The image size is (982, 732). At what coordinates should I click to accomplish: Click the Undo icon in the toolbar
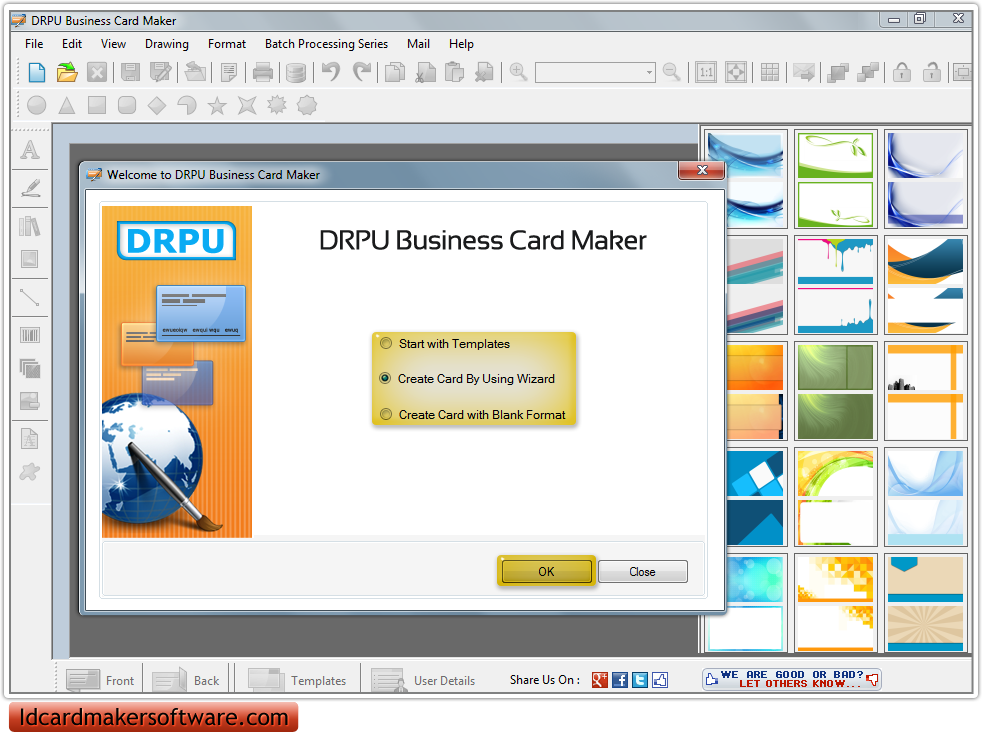tap(330, 72)
